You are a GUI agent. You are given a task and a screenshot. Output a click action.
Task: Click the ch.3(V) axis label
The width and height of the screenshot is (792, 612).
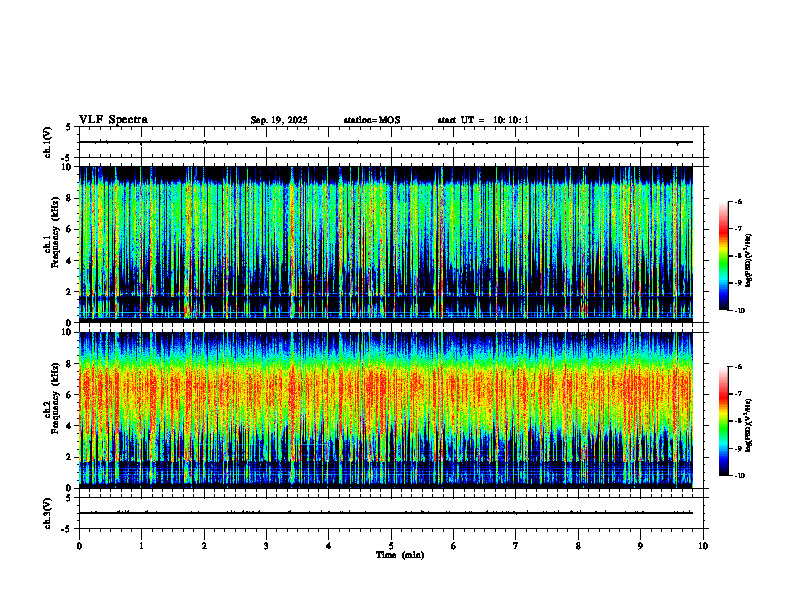[47, 513]
